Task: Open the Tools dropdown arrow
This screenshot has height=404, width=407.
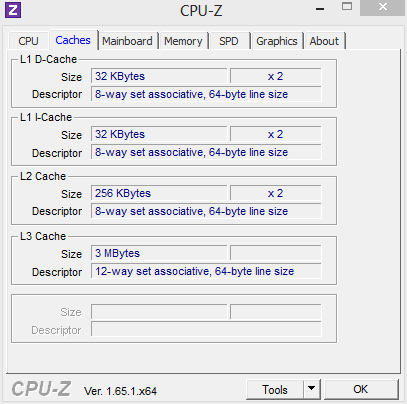Action: (312, 389)
